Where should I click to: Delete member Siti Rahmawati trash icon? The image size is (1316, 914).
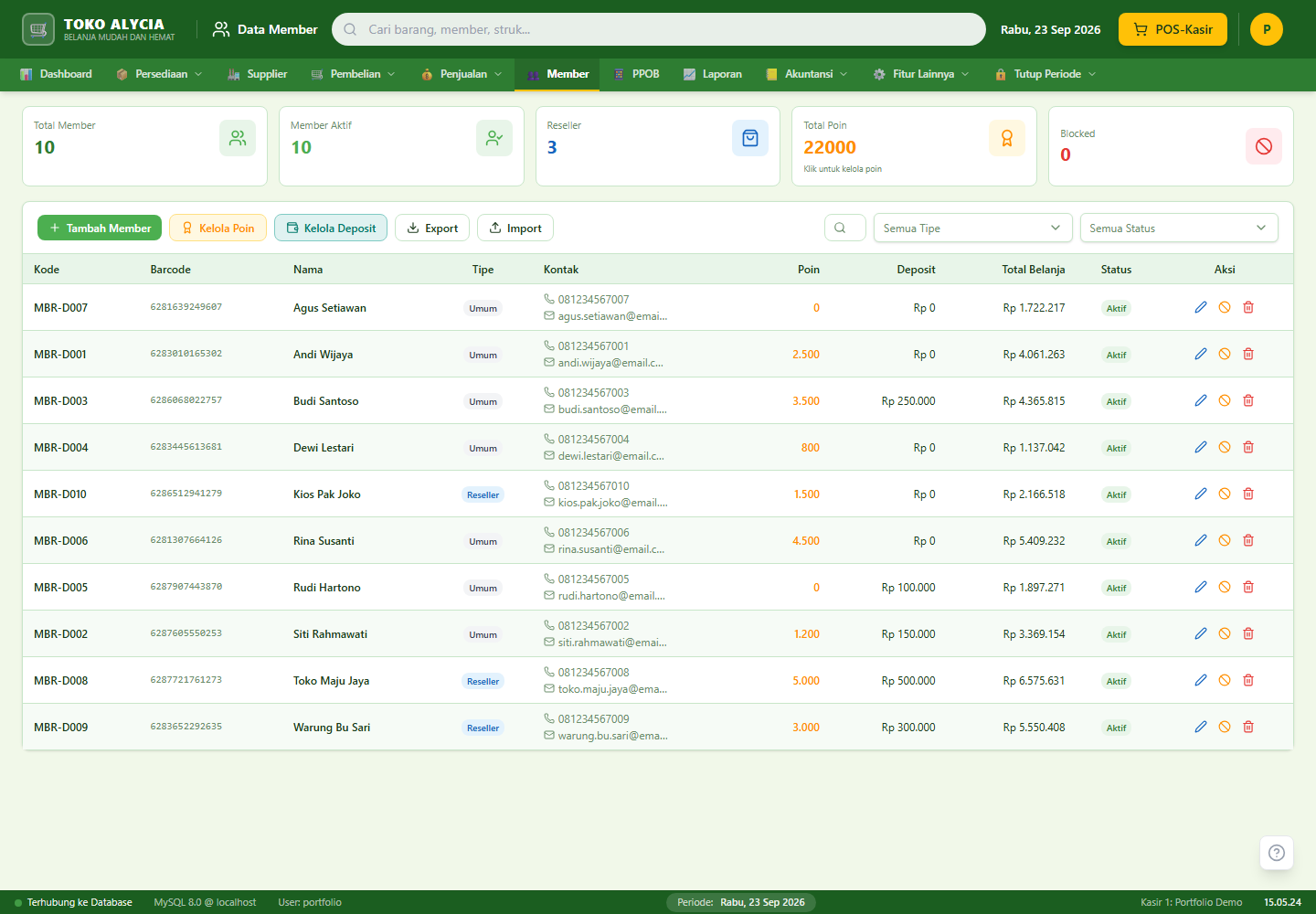point(1248,633)
